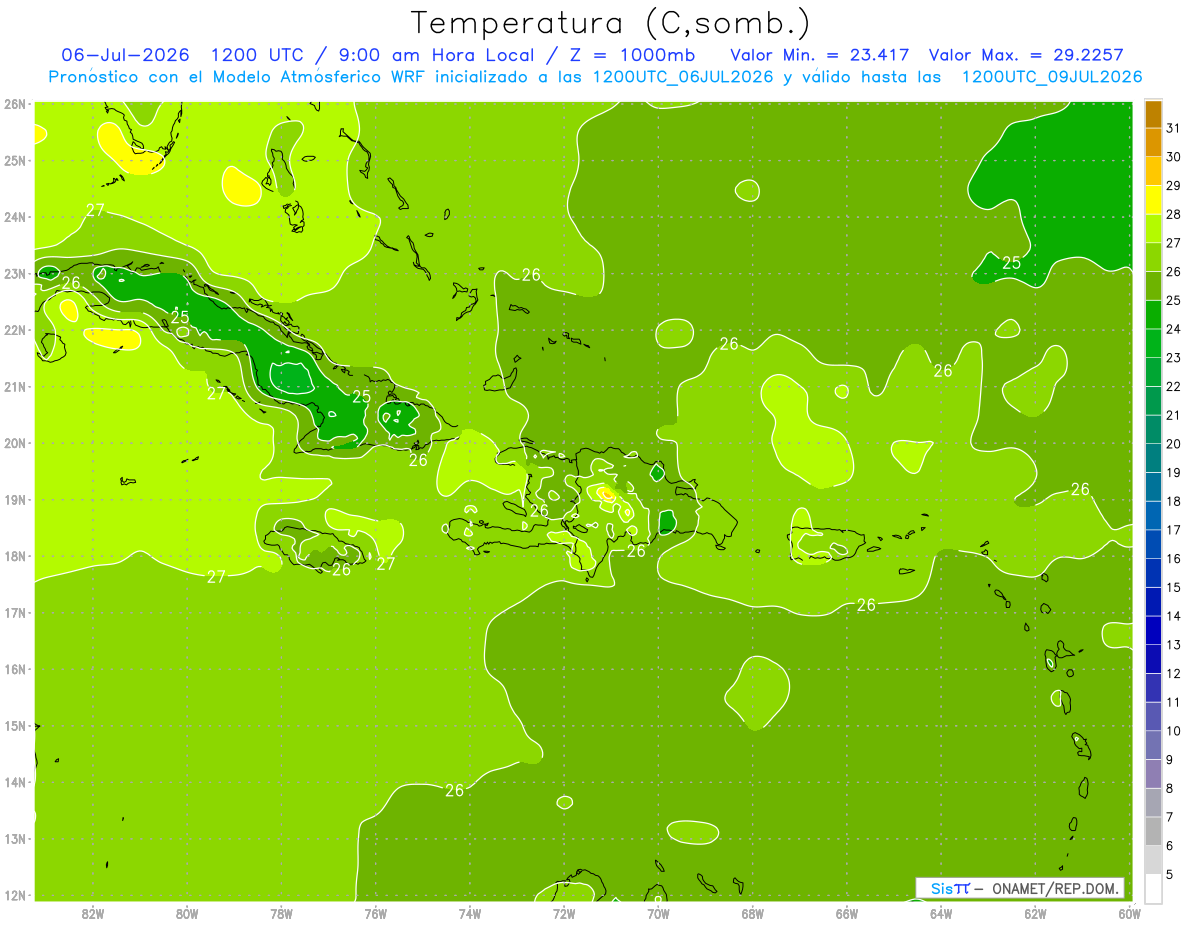
Task: Click the colorbar label '12'
Action: click(1174, 674)
